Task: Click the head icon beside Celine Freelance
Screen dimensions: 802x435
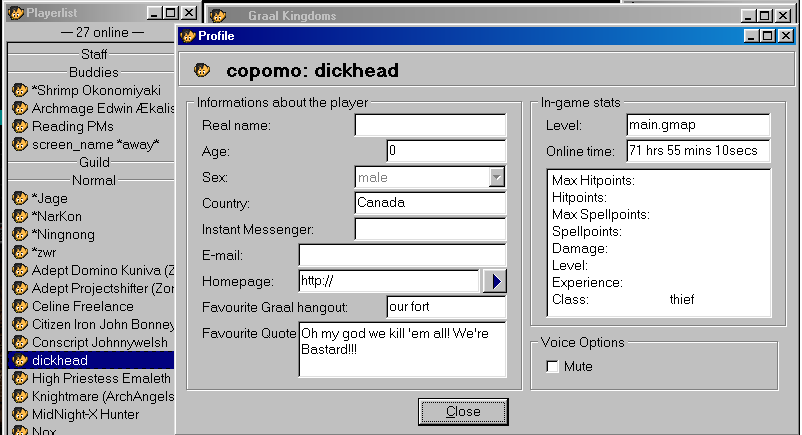Action: point(19,307)
